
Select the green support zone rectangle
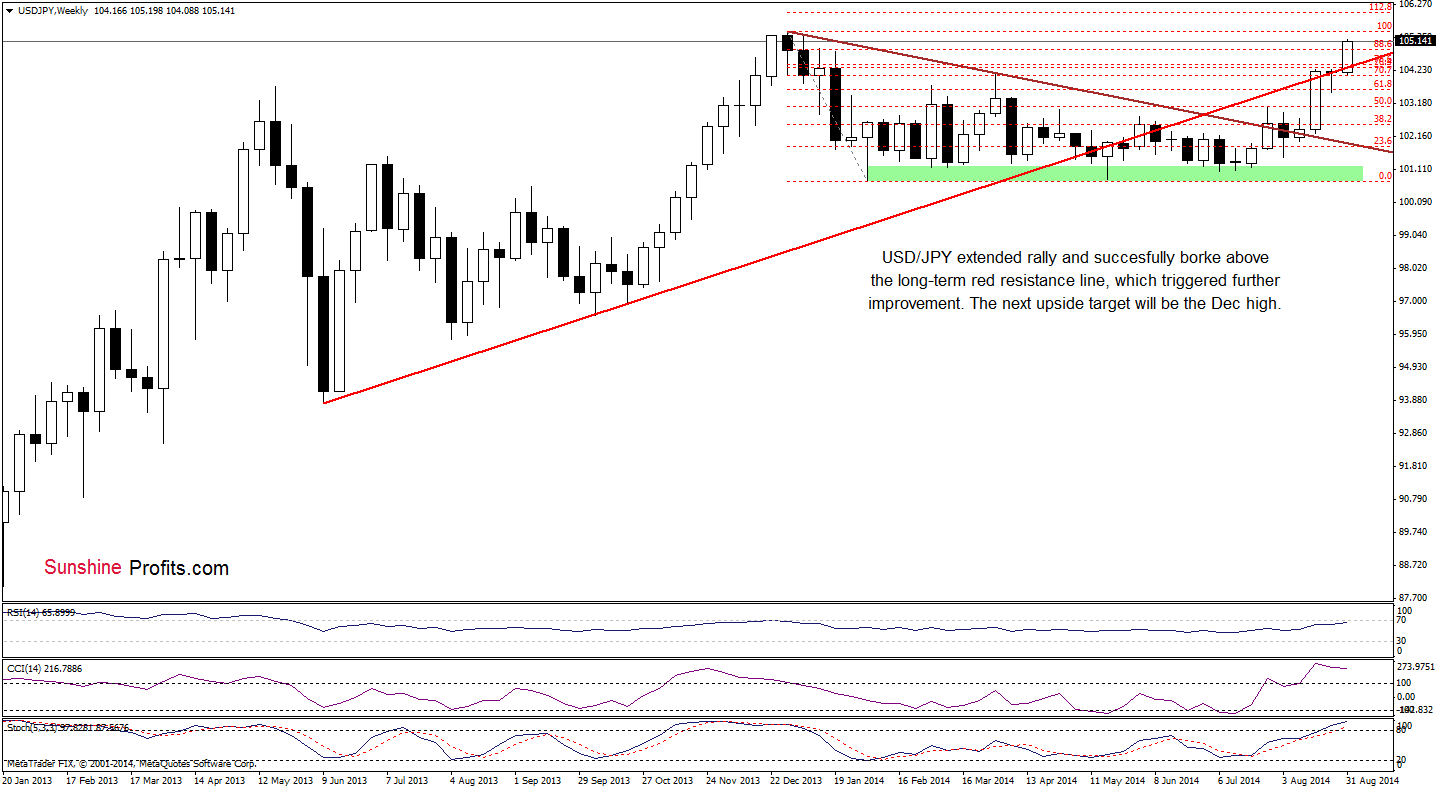point(1115,173)
